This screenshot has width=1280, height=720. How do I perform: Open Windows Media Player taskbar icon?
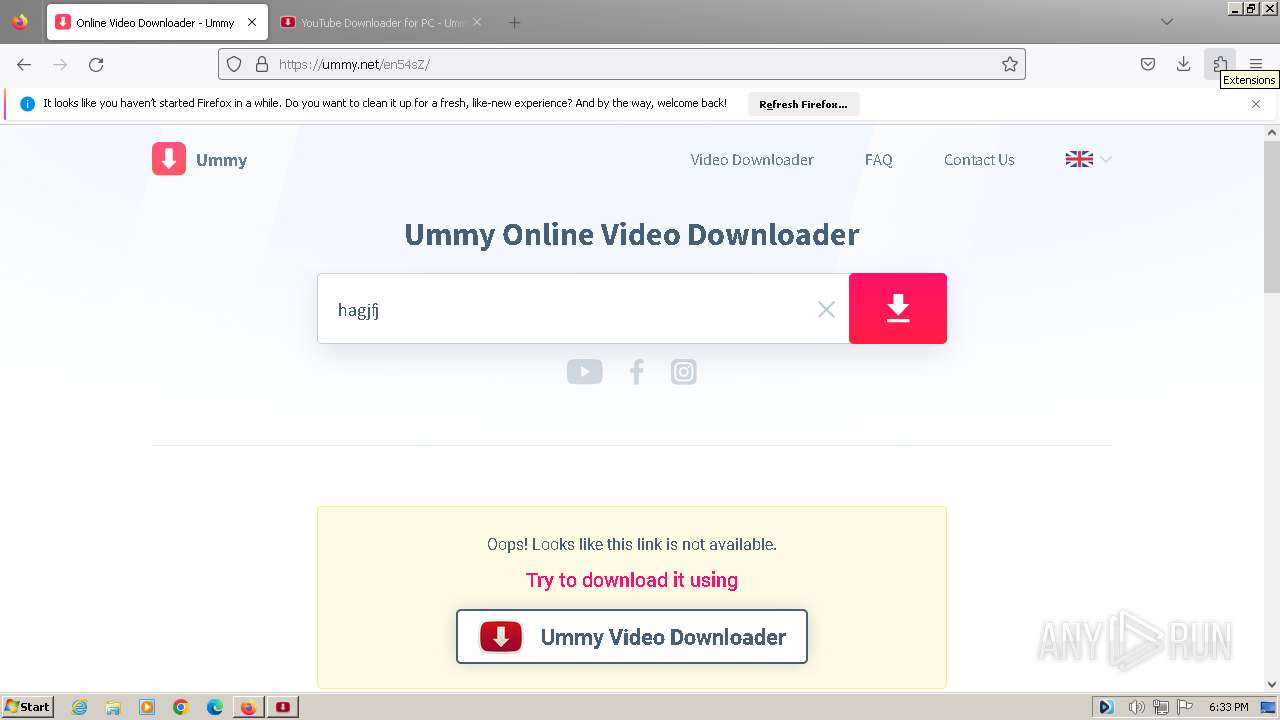pyautogui.click(x=147, y=707)
